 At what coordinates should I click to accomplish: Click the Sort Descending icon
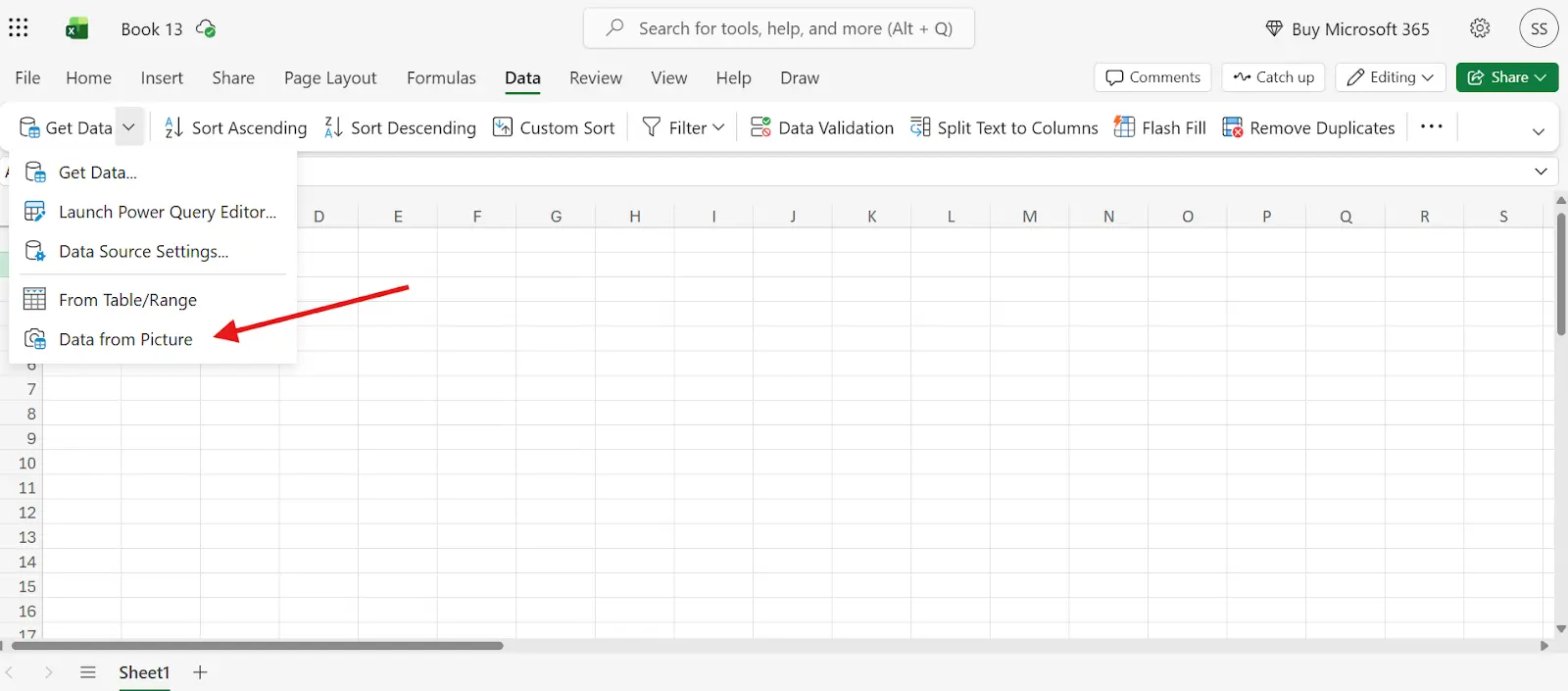(x=333, y=127)
